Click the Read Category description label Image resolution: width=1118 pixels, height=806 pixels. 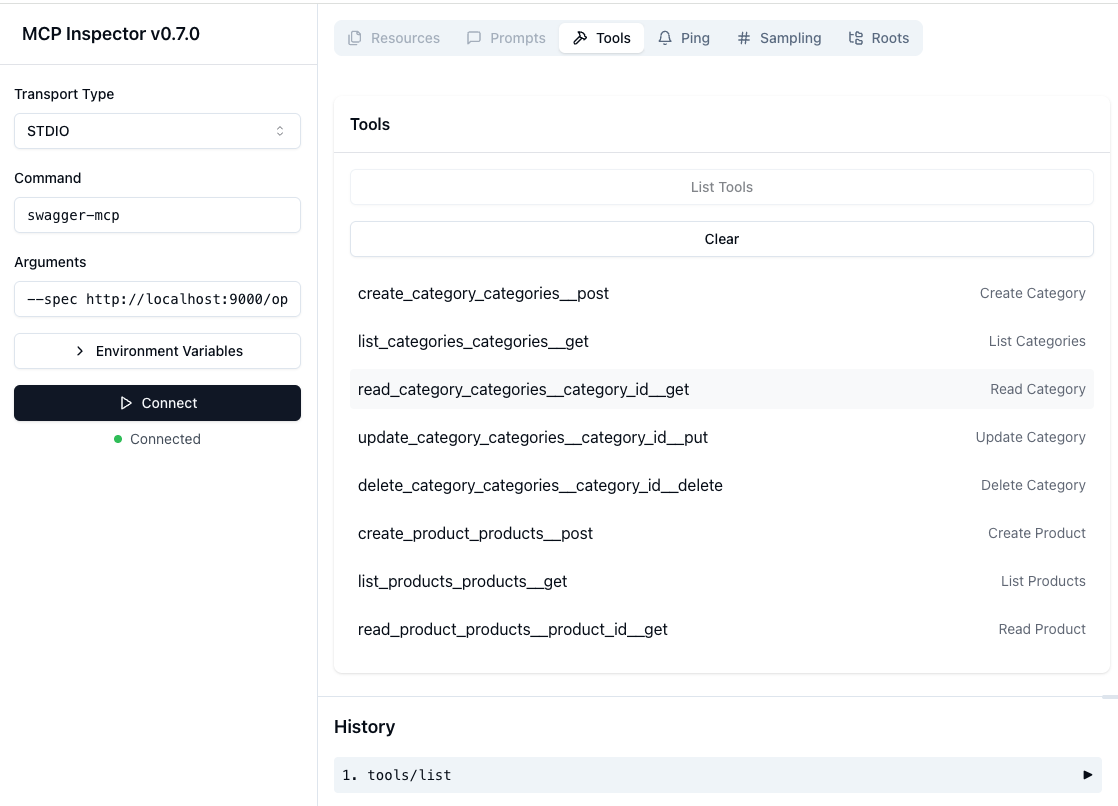[x=1037, y=389]
